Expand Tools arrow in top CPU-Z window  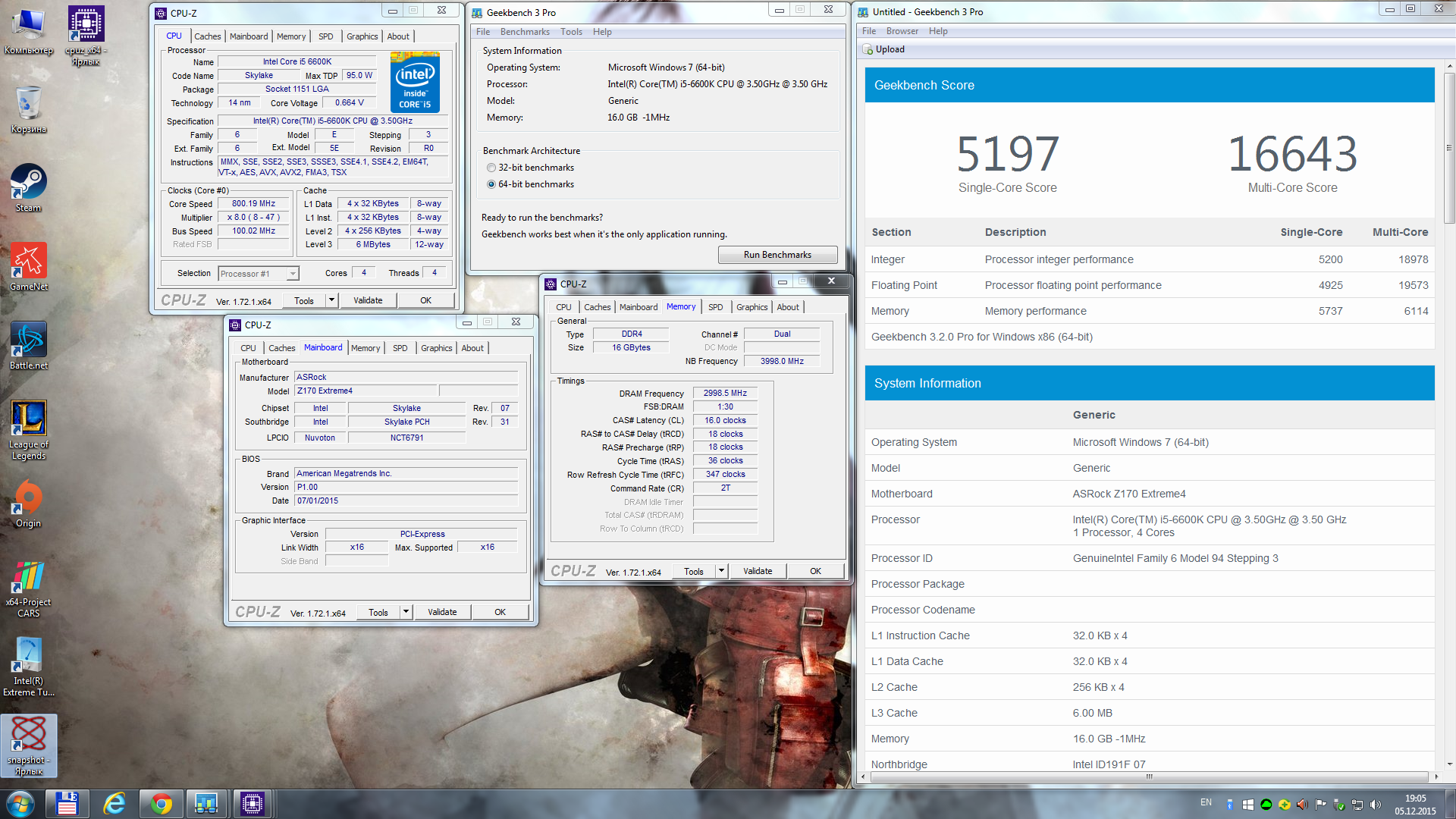click(331, 300)
